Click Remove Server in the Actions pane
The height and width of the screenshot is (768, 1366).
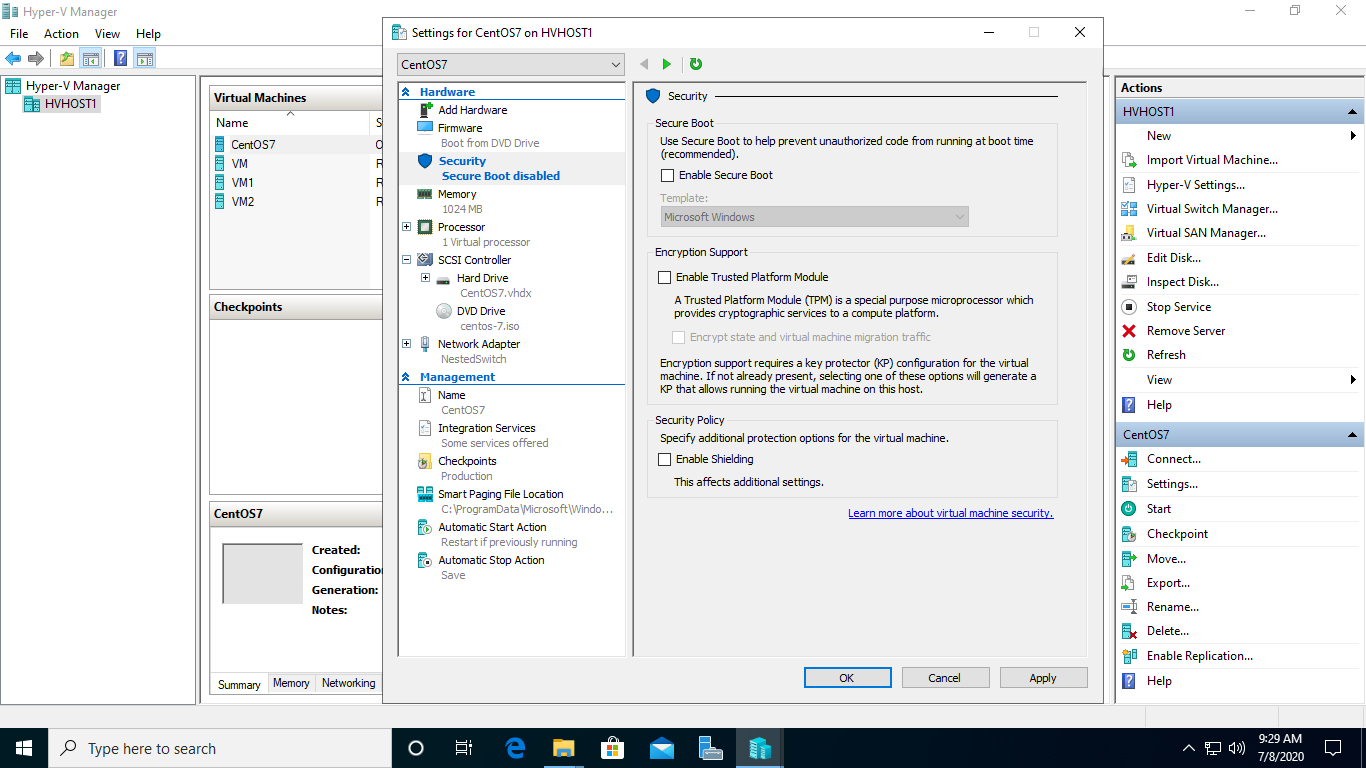click(1185, 331)
